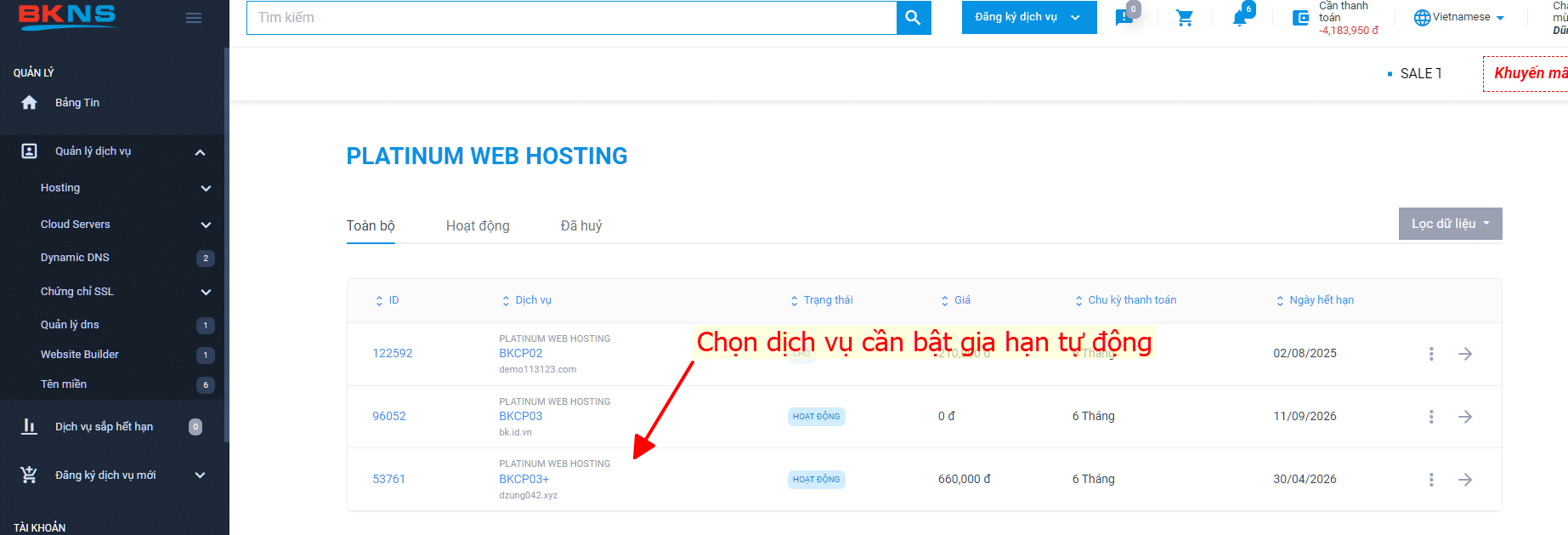
Task: Open the support message icon in header
Action: pyautogui.click(x=1124, y=18)
